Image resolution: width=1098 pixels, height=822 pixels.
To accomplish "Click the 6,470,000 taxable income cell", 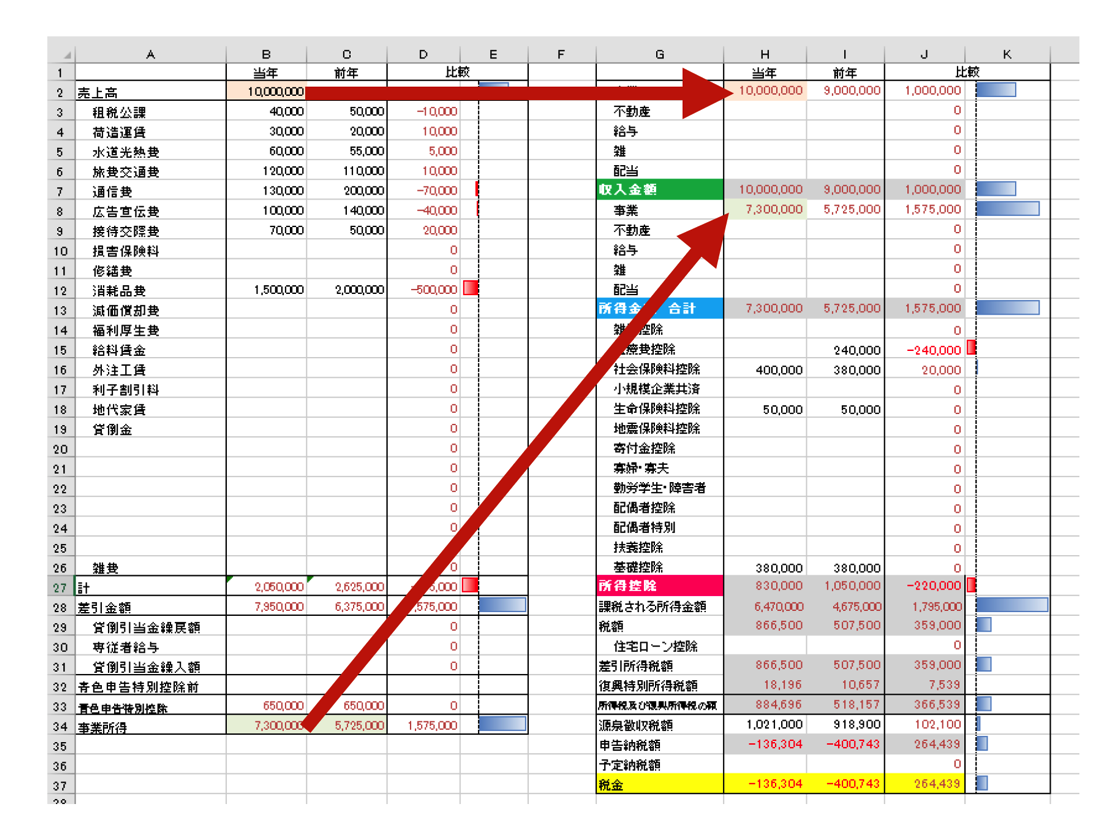I will tap(765, 606).
